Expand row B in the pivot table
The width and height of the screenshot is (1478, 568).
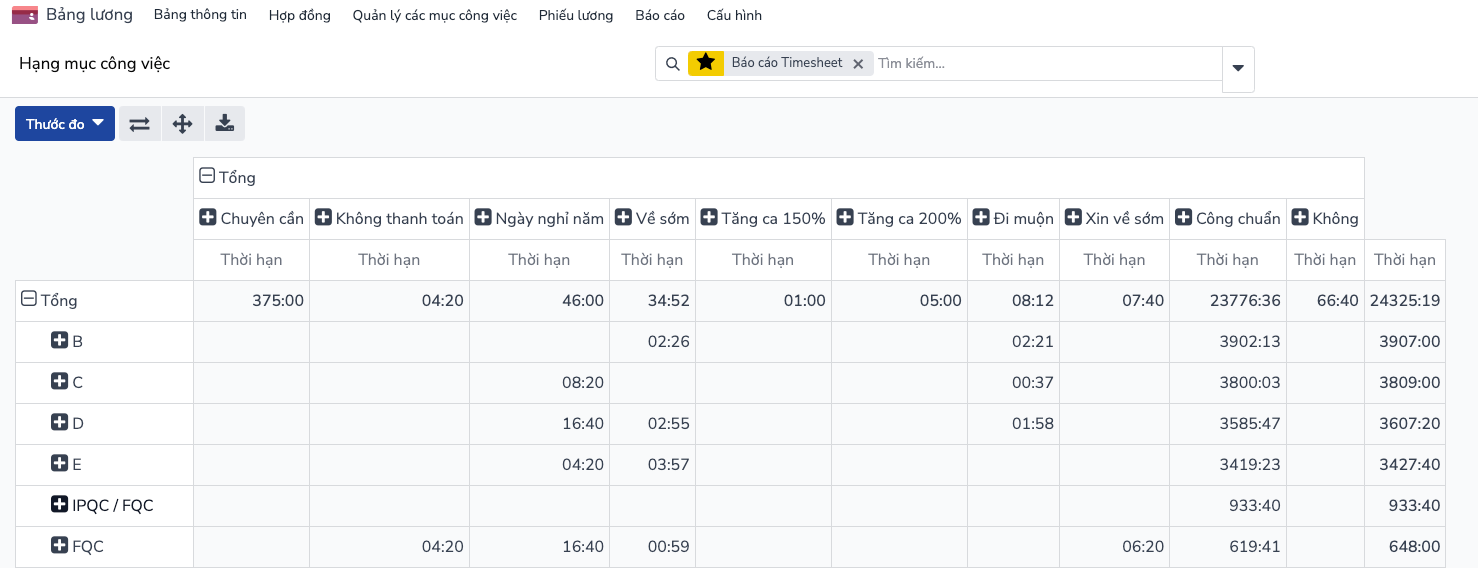(59, 341)
